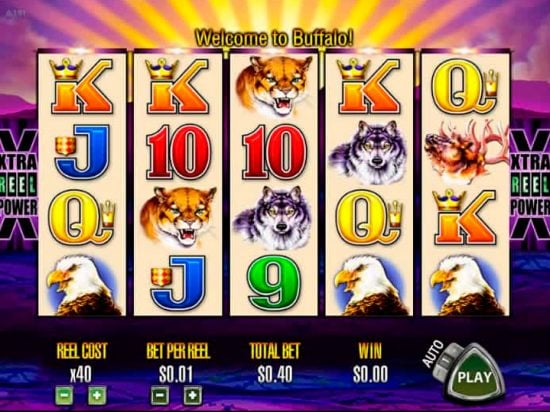Screen dimensions: 550x412
Task: Raise bet per reel with plus button
Action: click(x=193, y=396)
